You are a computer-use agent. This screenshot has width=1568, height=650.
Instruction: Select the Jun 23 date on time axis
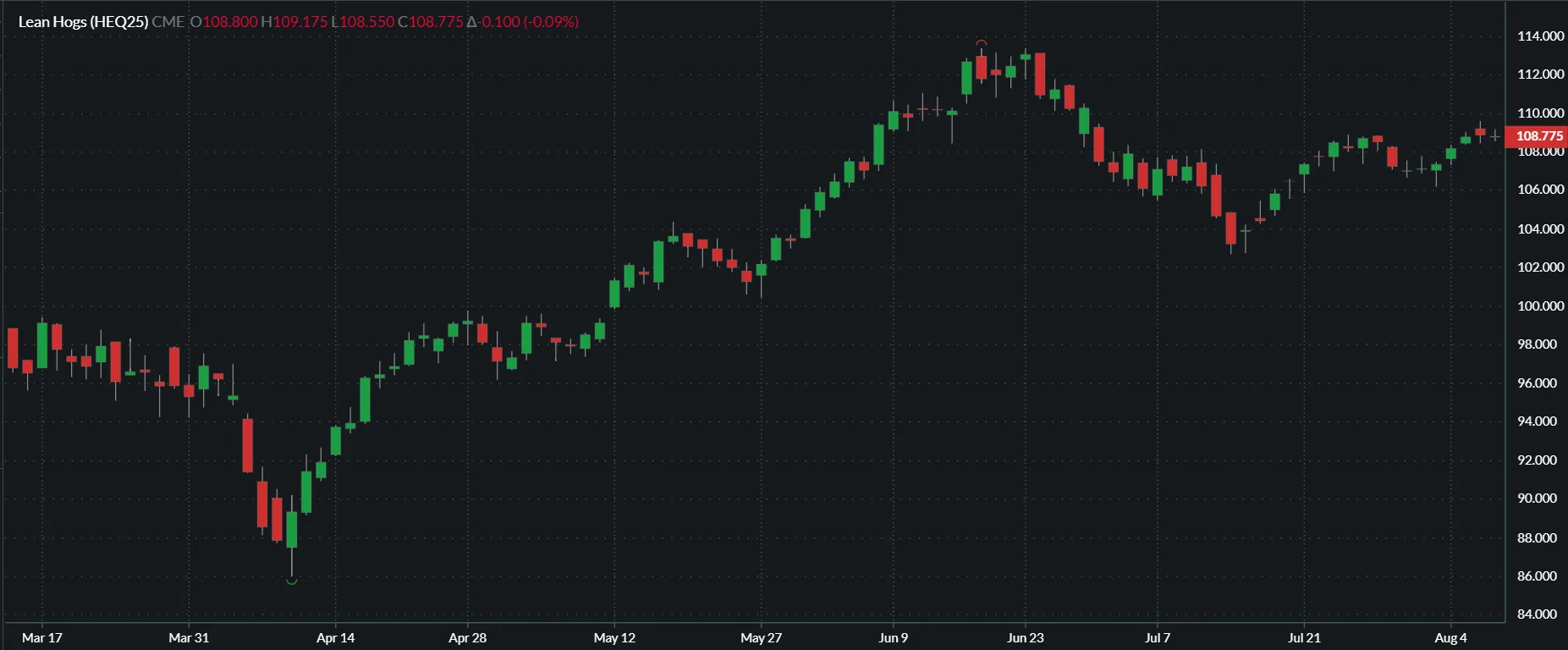(x=1025, y=637)
